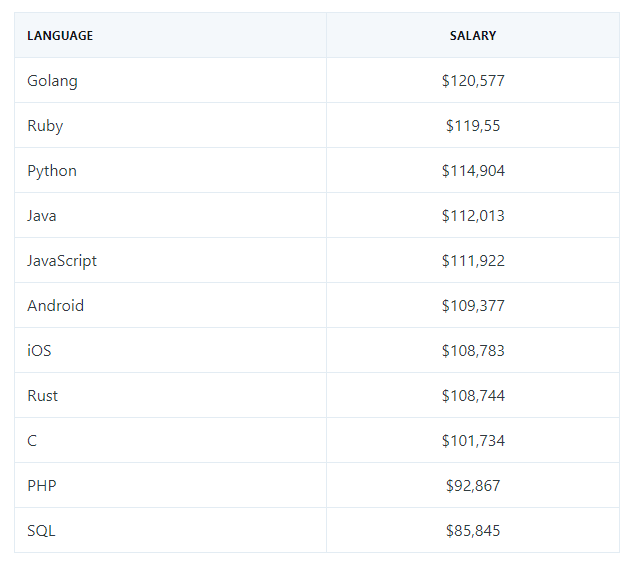Click the SALARY column header

pyautogui.click(x=473, y=36)
